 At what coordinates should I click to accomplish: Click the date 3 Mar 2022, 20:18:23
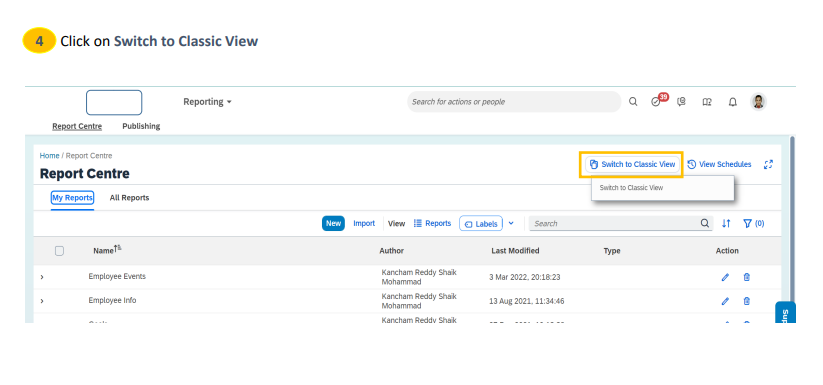click(x=524, y=277)
